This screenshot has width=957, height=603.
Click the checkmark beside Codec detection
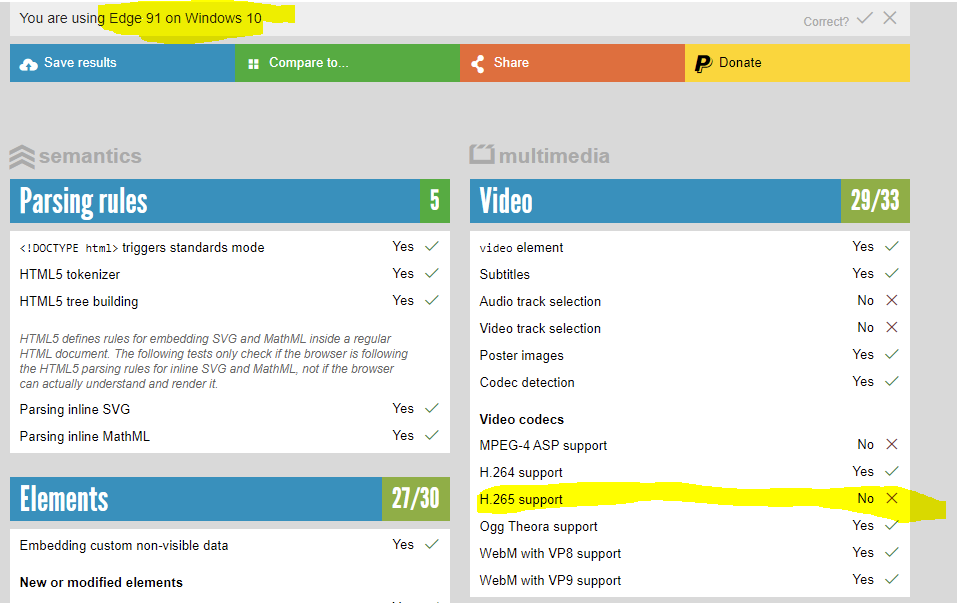pyautogui.click(x=892, y=381)
